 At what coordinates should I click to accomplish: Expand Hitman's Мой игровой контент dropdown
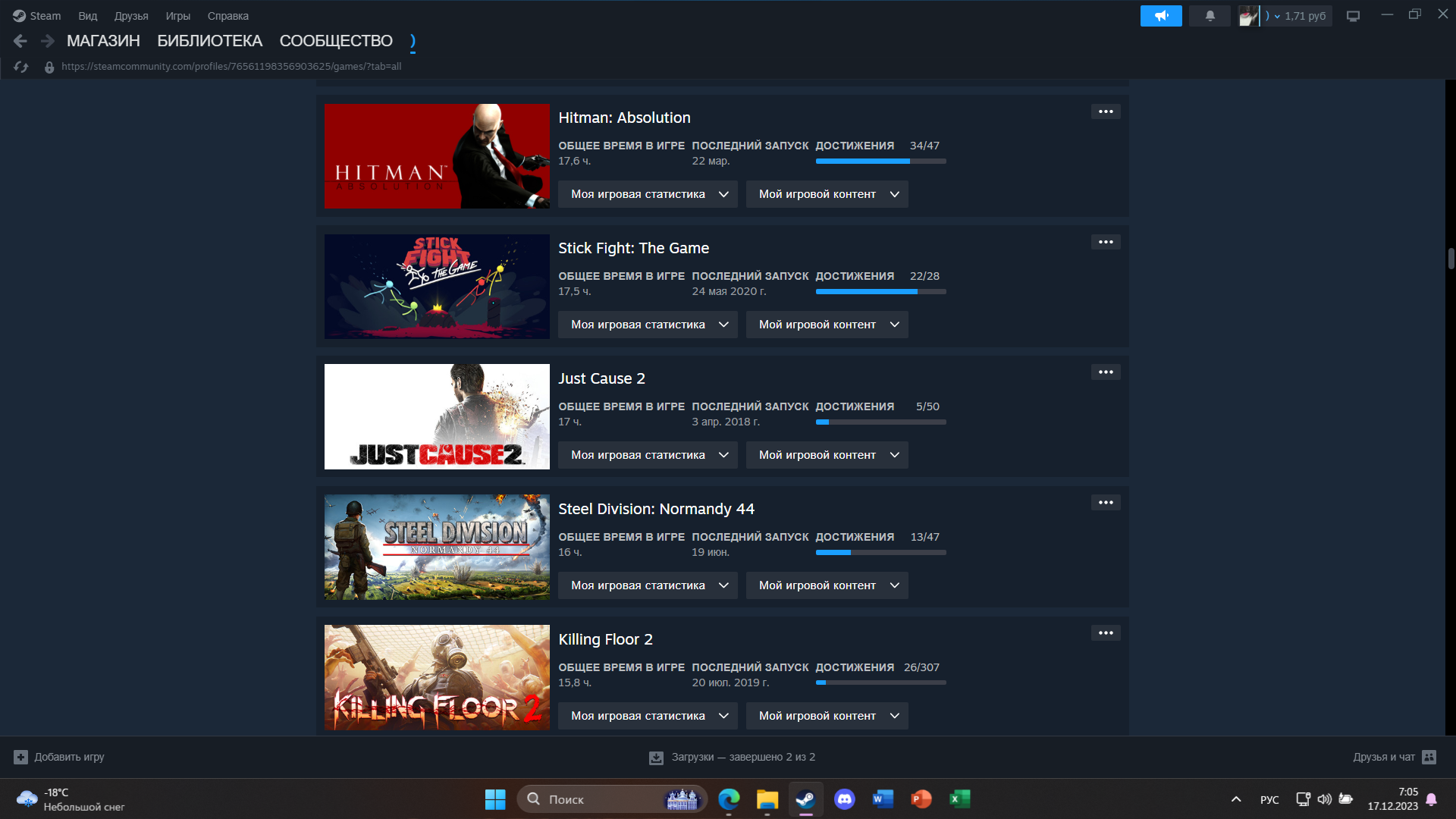click(x=827, y=194)
